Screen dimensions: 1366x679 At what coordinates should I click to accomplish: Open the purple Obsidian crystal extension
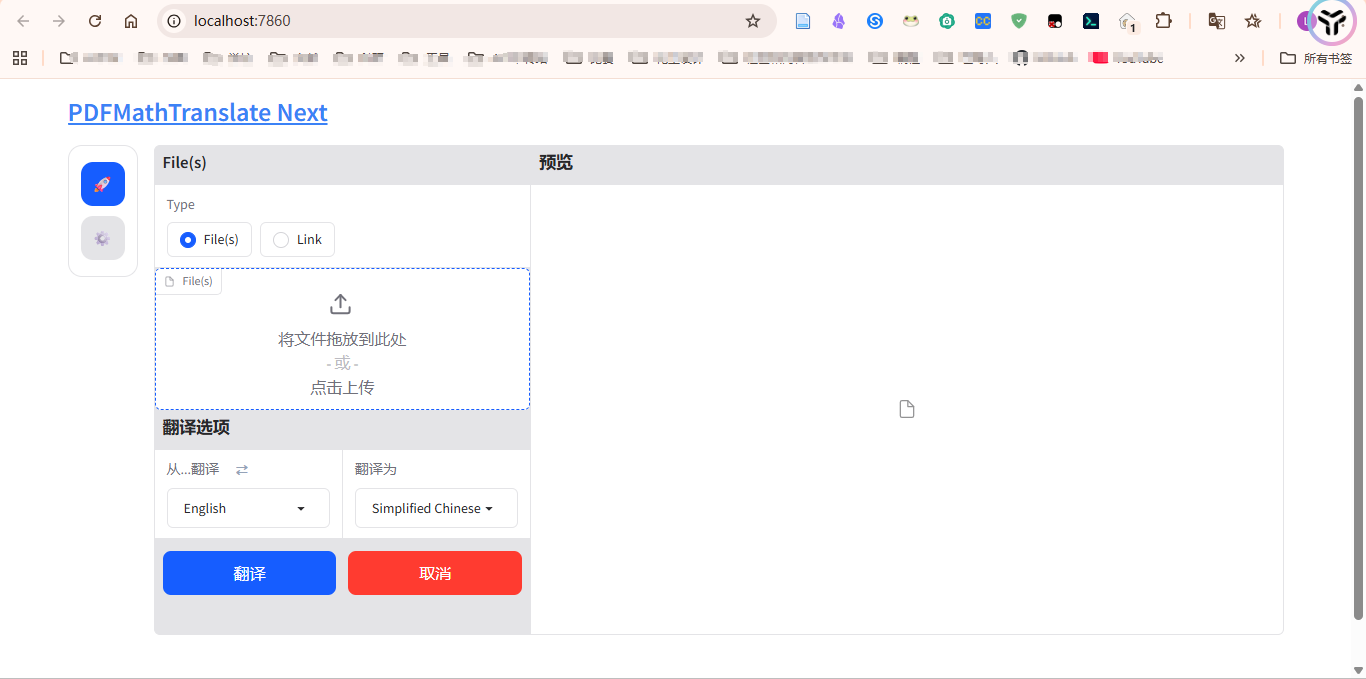pos(839,21)
